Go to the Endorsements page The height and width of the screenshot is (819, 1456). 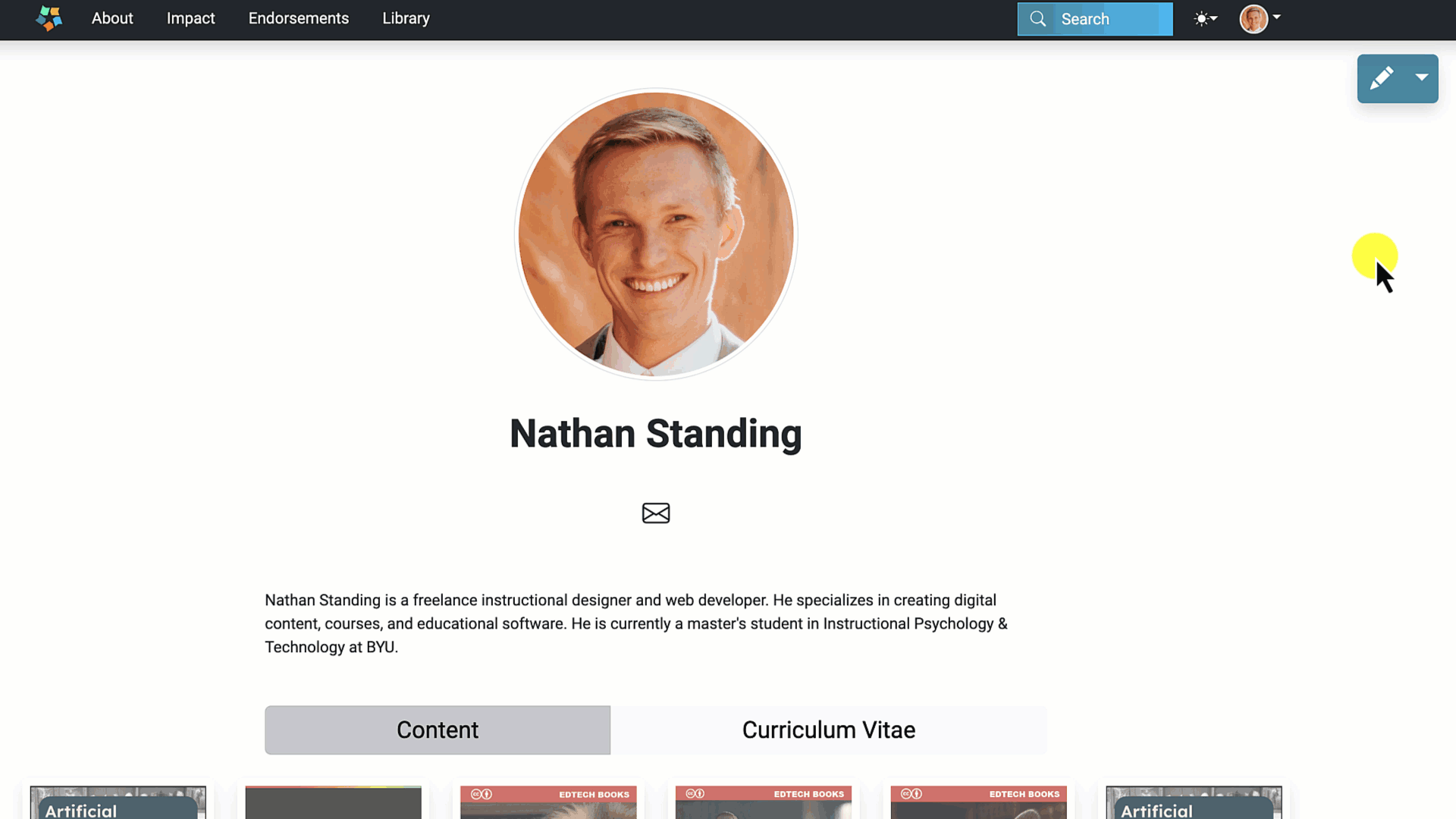pos(299,18)
